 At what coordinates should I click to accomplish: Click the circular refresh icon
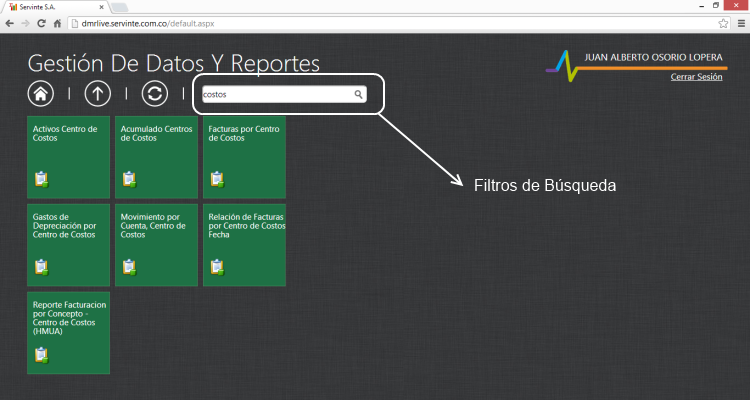point(155,94)
